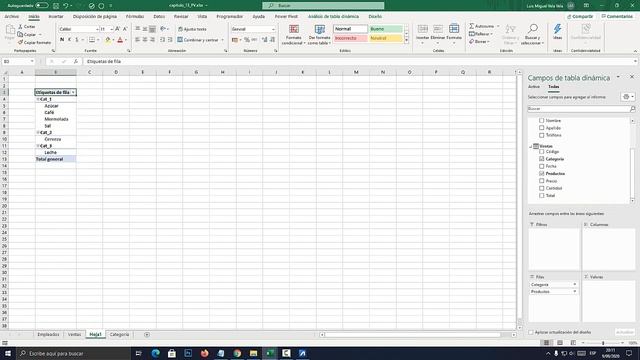Open the General number format dropdown
The width and height of the screenshot is (640, 360).
point(273,29)
